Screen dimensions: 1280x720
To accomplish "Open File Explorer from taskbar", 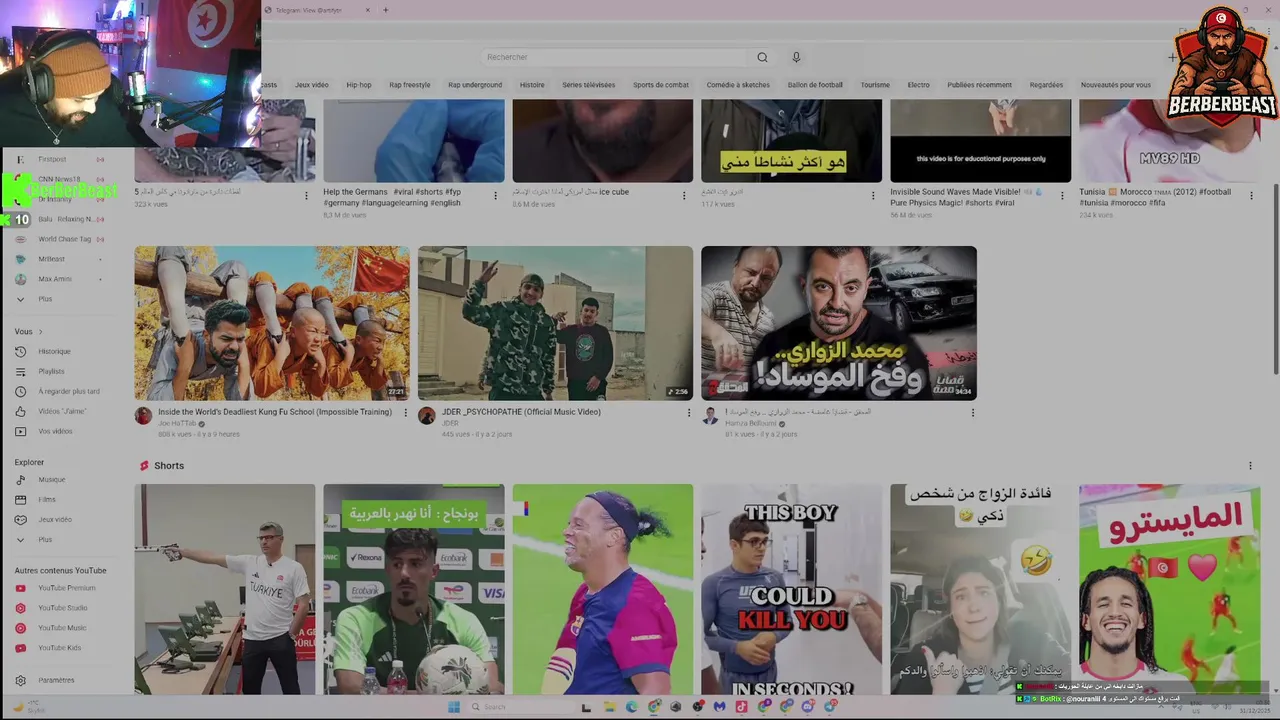I will tap(610, 707).
